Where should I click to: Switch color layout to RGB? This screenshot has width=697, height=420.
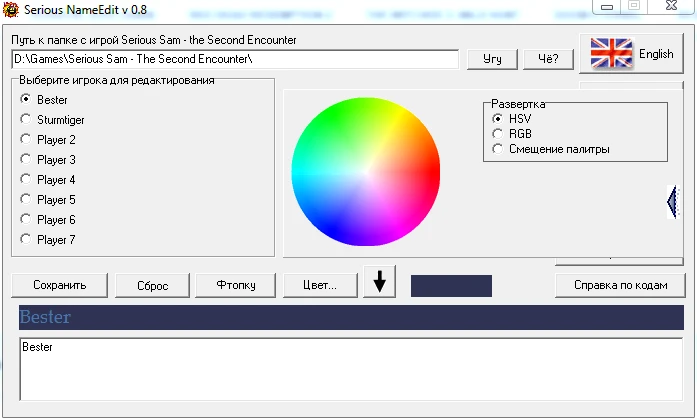pos(498,134)
